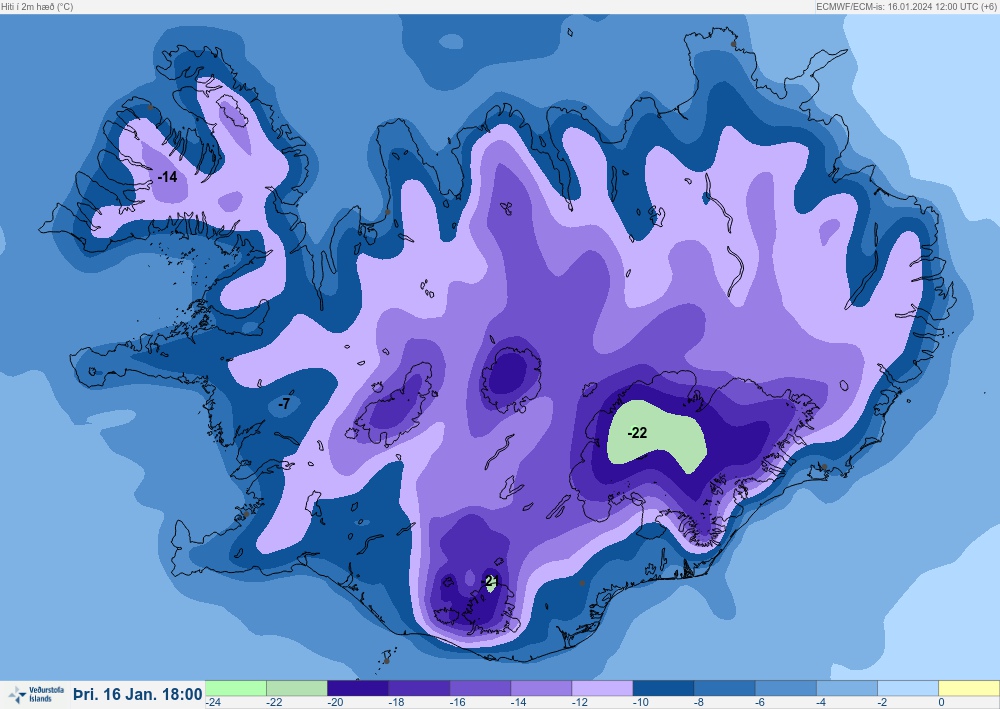Click the -10 legend scale value
The image size is (1000, 709).
coord(642,702)
